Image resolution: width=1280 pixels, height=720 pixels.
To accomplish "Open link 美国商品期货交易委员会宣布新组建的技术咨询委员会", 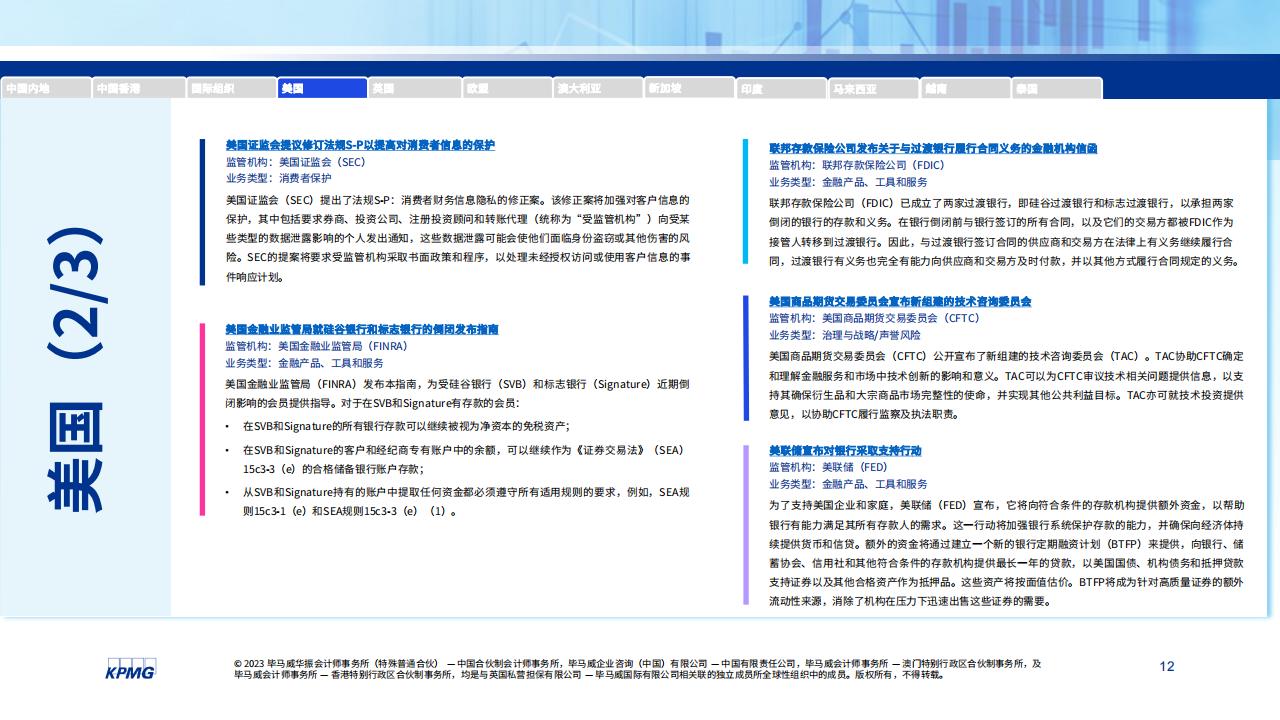I will [900, 301].
